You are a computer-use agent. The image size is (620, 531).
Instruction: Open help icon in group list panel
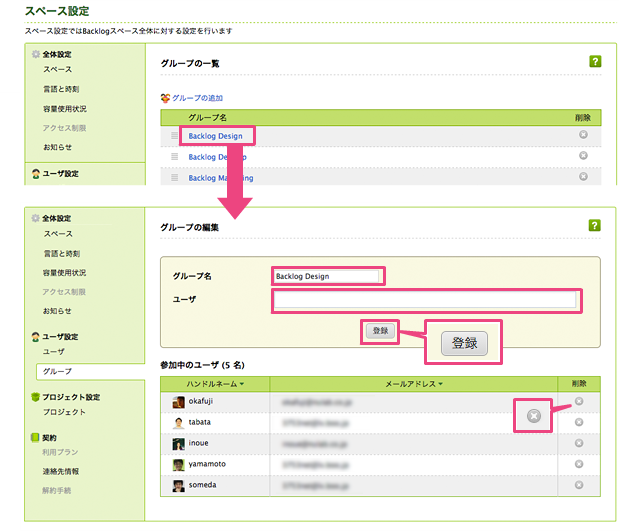coord(595,61)
